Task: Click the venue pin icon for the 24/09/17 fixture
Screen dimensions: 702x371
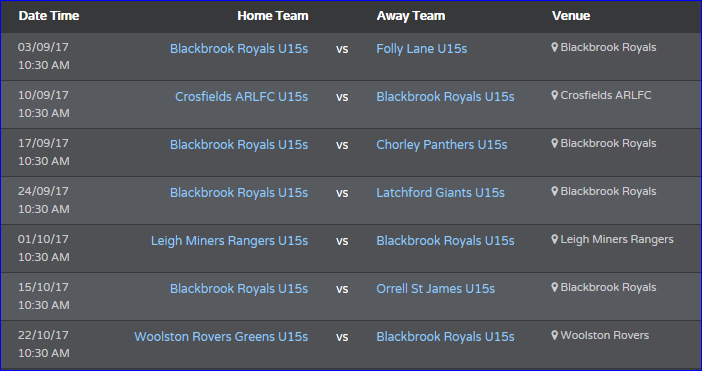Action: click(x=554, y=191)
